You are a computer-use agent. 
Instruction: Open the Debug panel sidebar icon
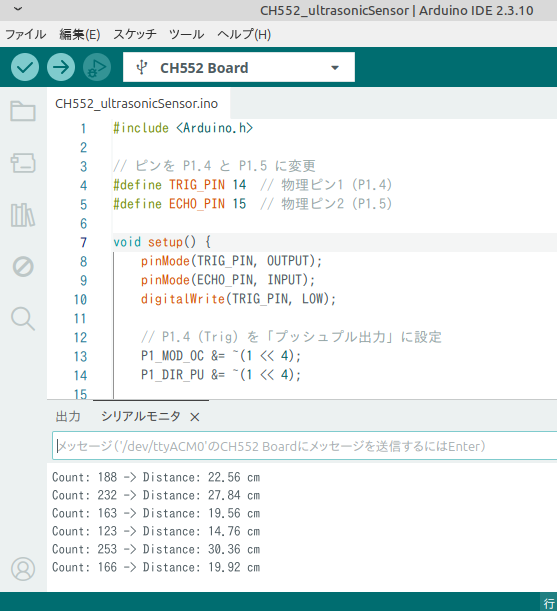23,267
